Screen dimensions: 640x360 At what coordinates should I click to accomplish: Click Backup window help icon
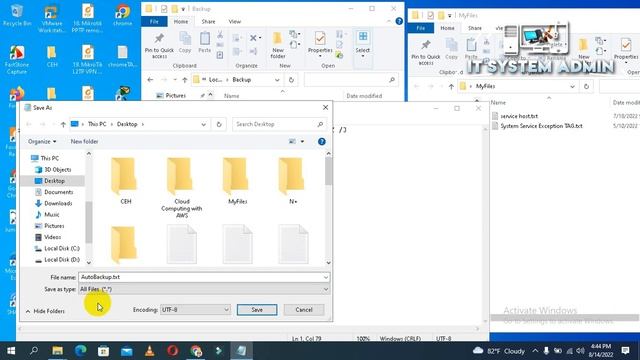click(399, 22)
